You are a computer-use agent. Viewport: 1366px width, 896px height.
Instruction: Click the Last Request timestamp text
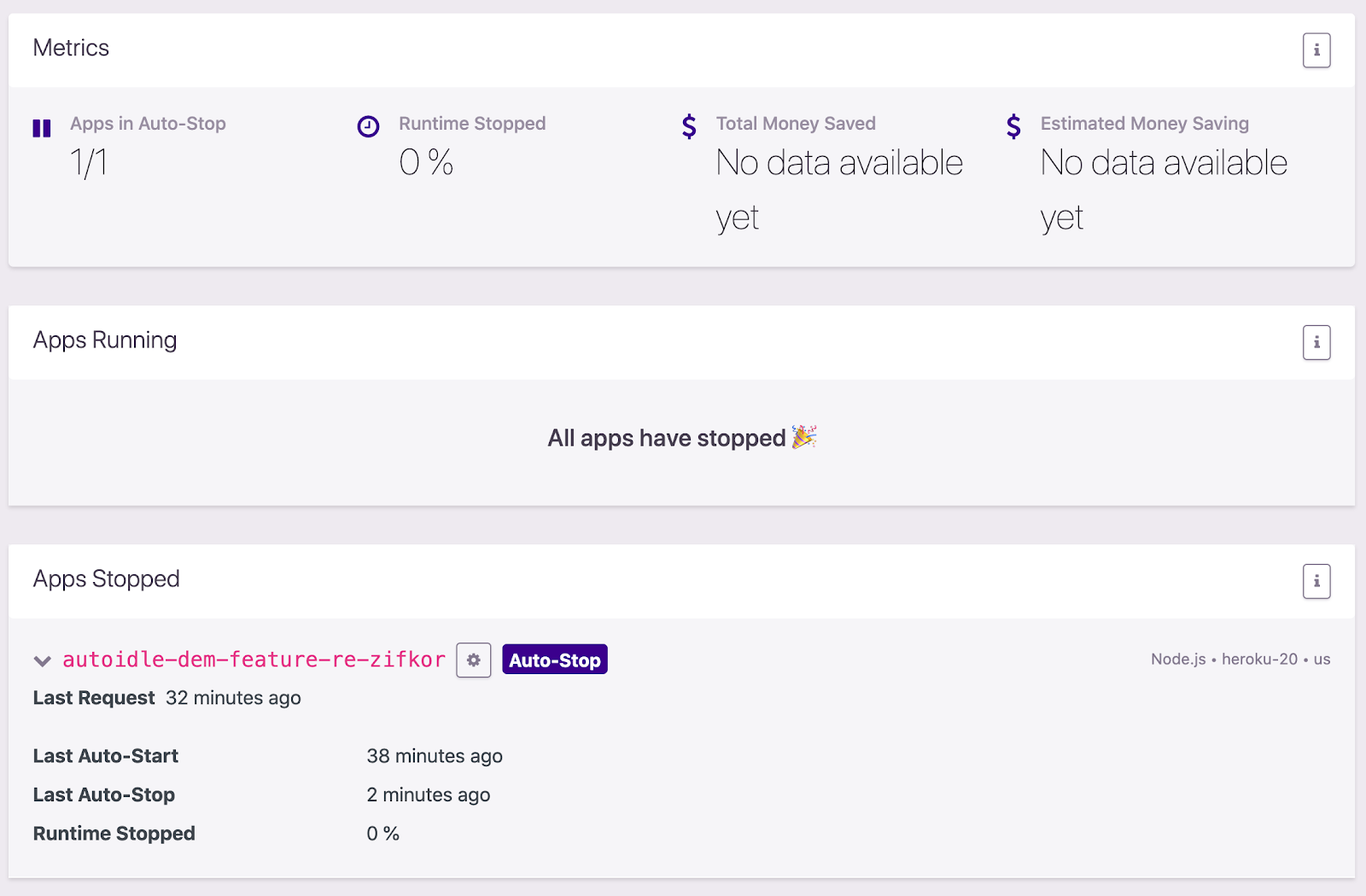click(x=234, y=697)
